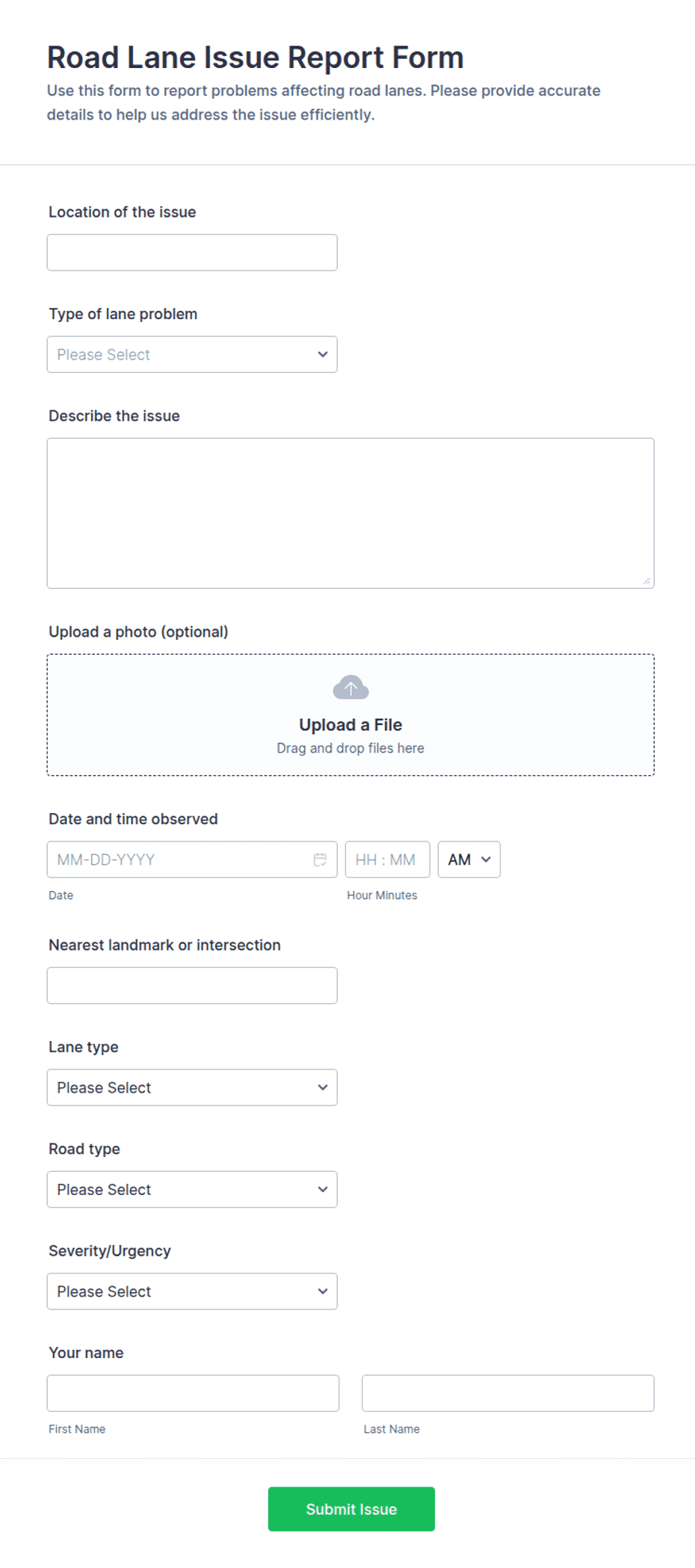The width and height of the screenshot is (695, 1568).
Task: Click the First Name input box
Action: [193, 1393]
